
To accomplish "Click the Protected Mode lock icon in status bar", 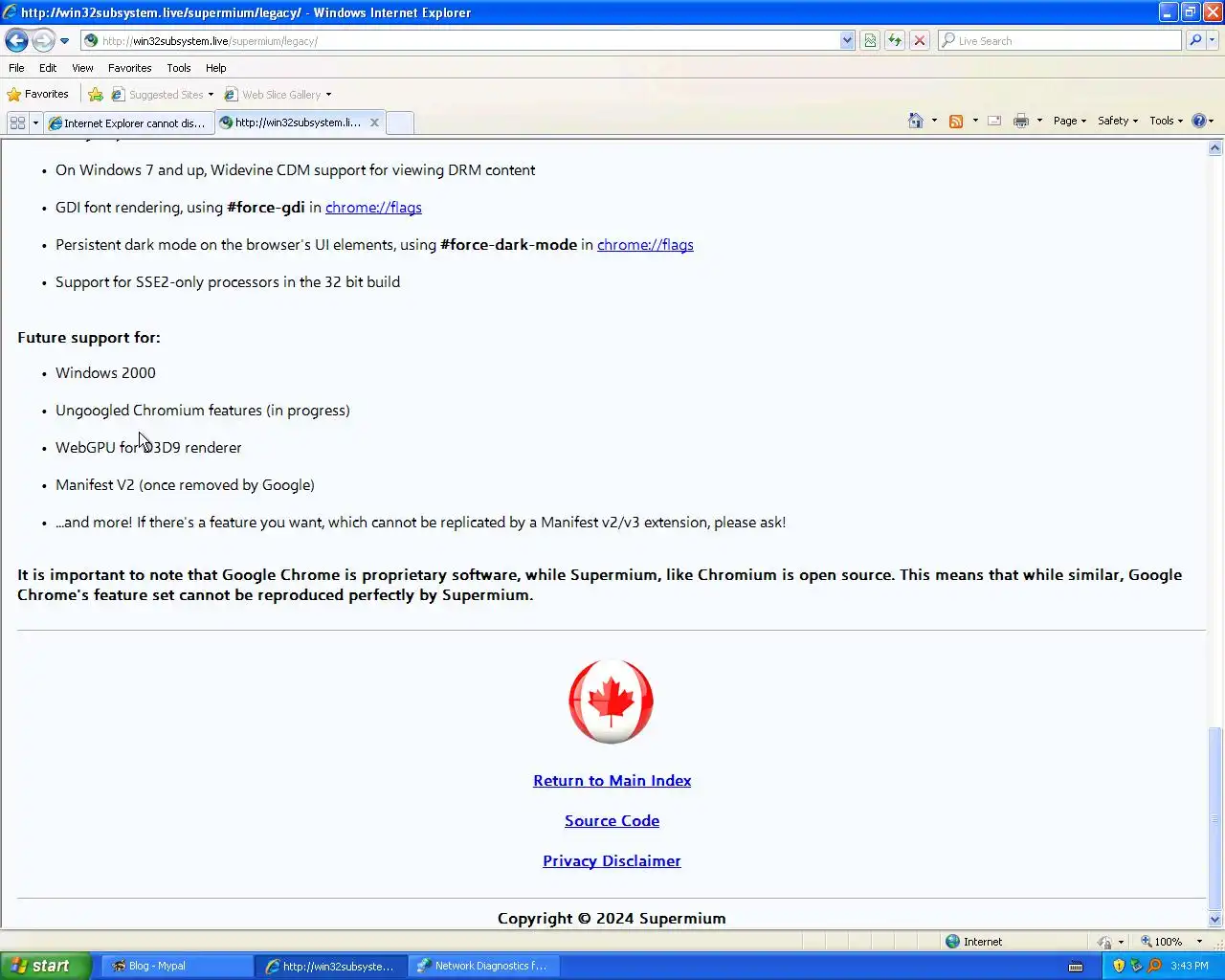I will 1105,942.
